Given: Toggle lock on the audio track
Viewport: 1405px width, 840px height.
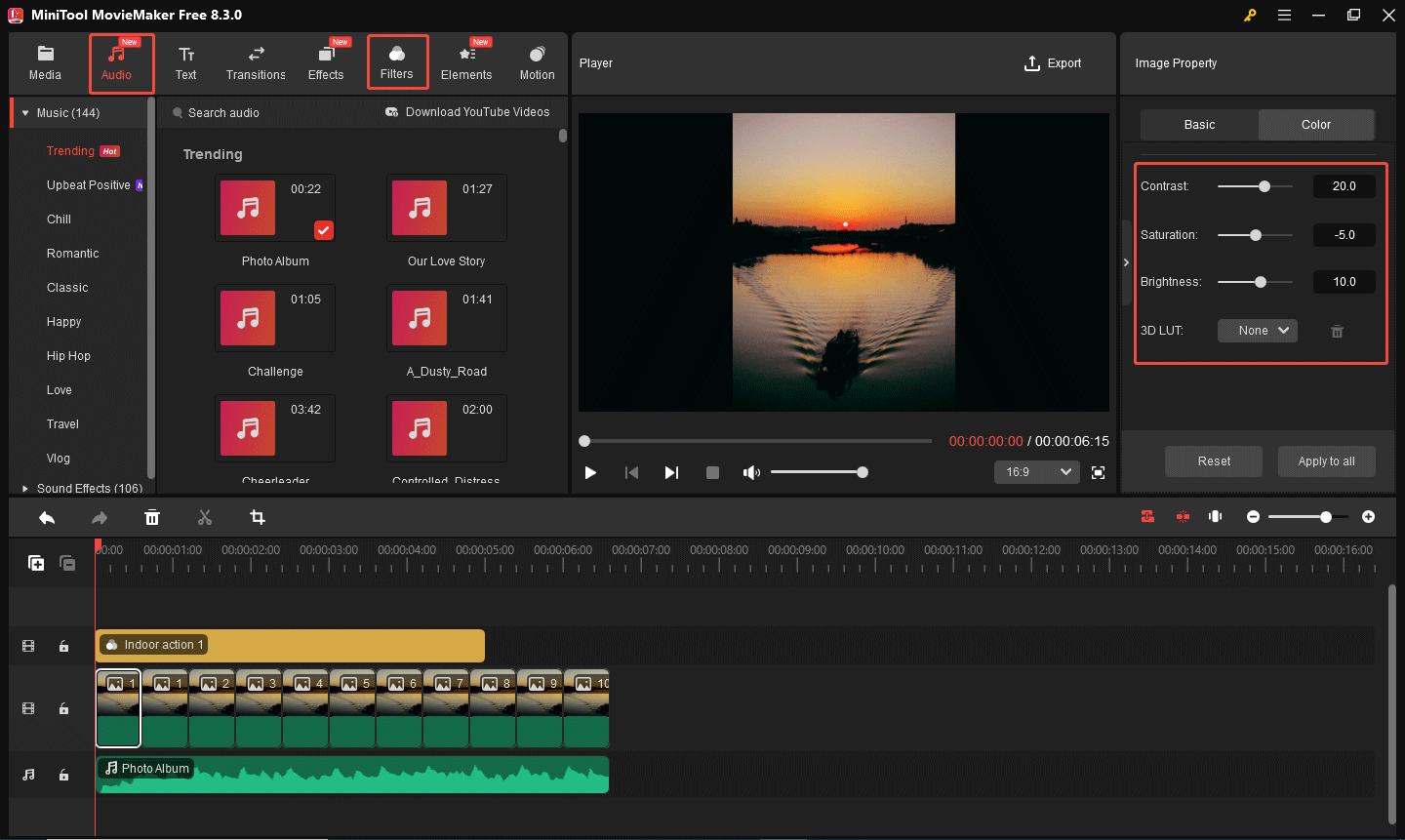Looking at the screenshot, I should point(63,775).
